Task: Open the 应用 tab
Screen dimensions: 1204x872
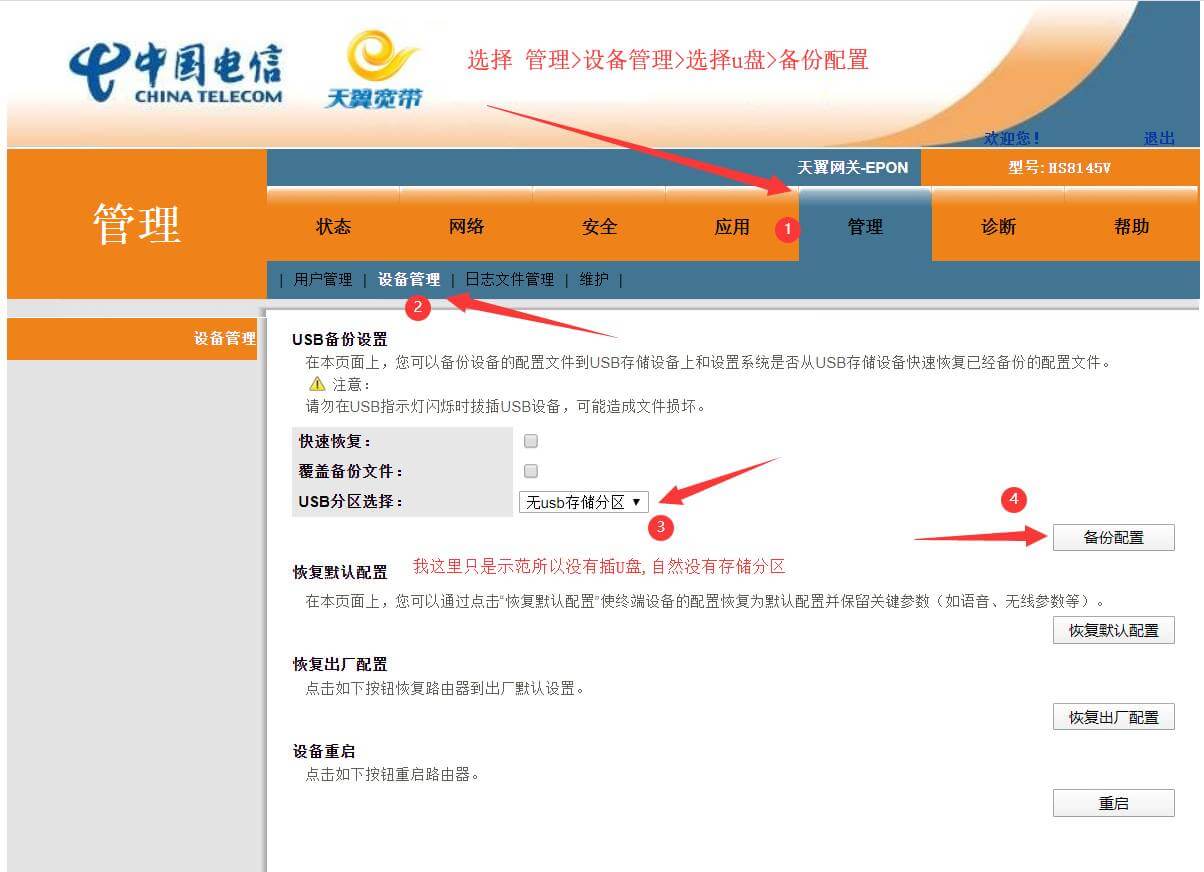Action: pos(732,227)
